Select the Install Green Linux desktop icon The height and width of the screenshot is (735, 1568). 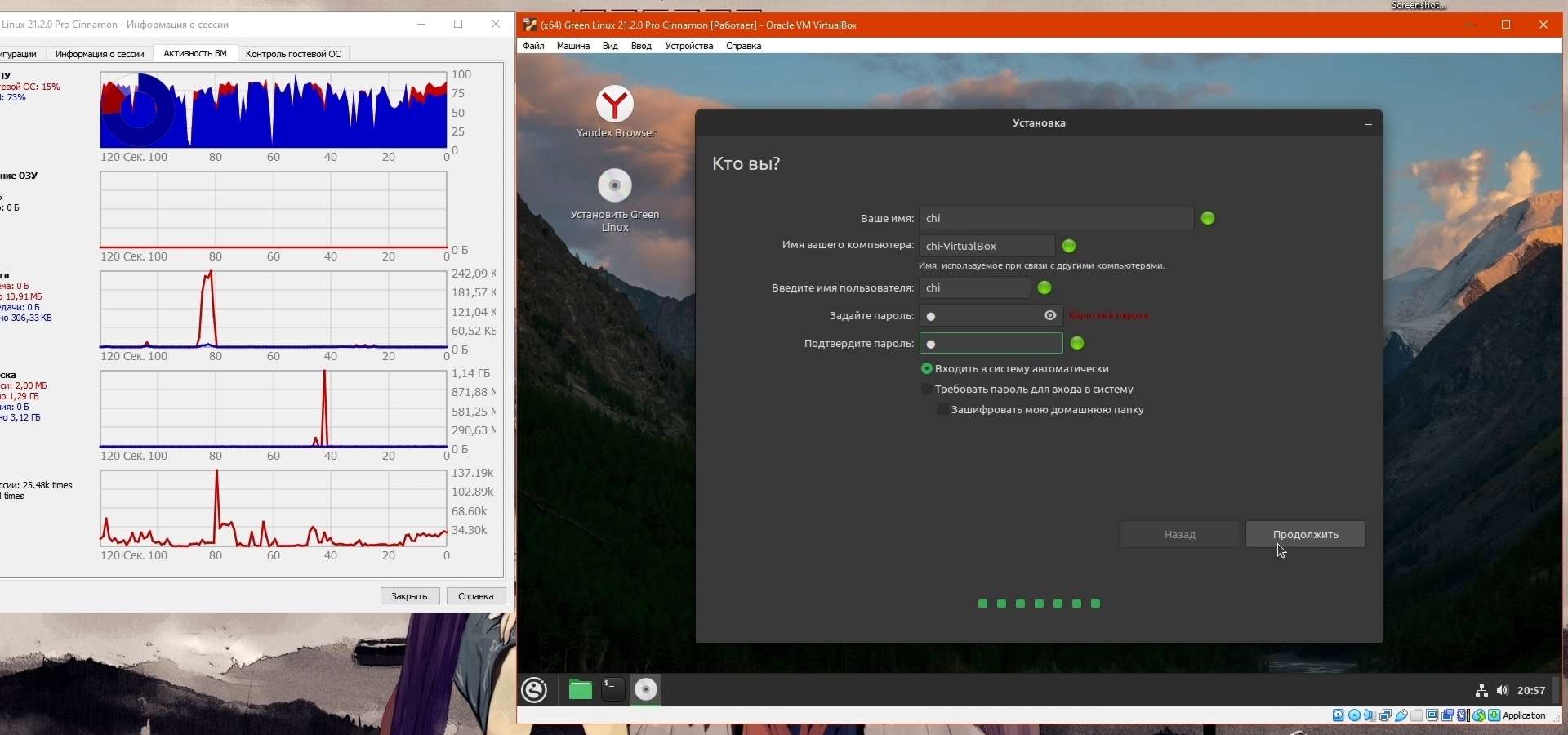point(615,200)
